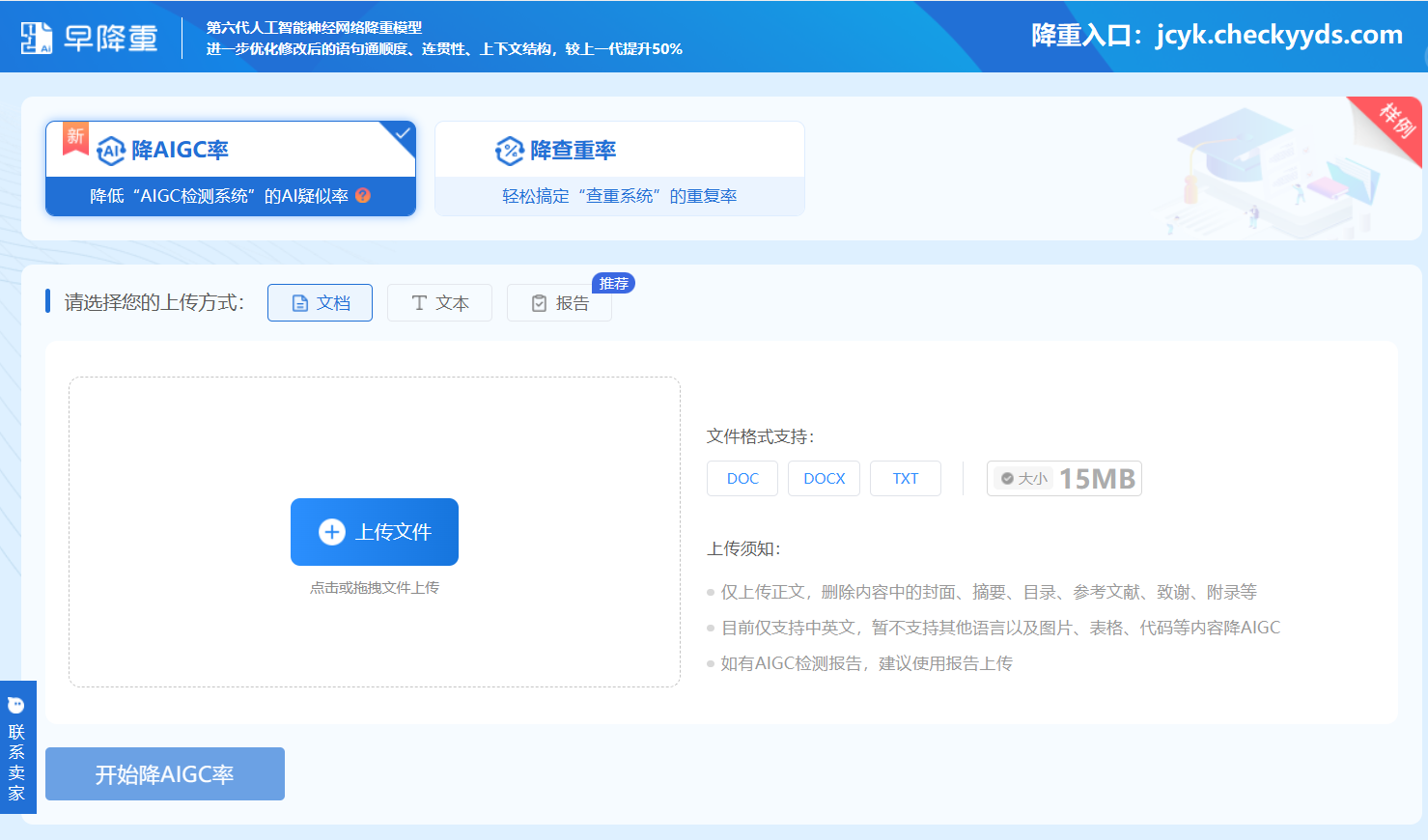This screenshot has height=840, width=1428.
Task: Click the DOC format tag
Action: tap(742, 479)
